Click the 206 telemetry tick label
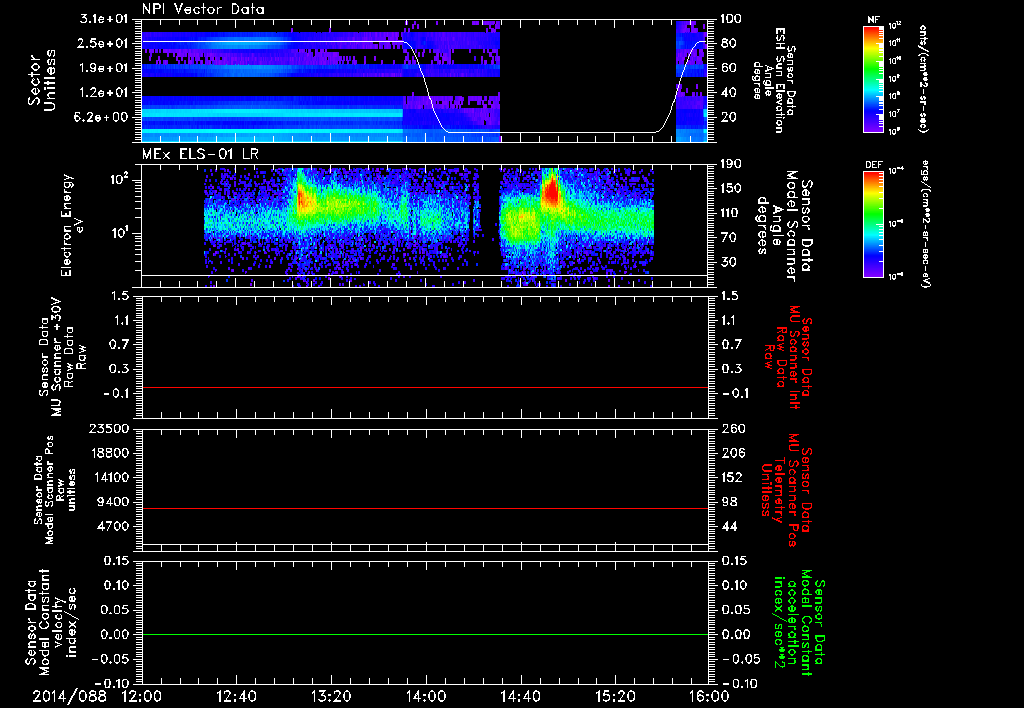The width and height of the screenshot is (1024, 708). [x=731, y=453]
